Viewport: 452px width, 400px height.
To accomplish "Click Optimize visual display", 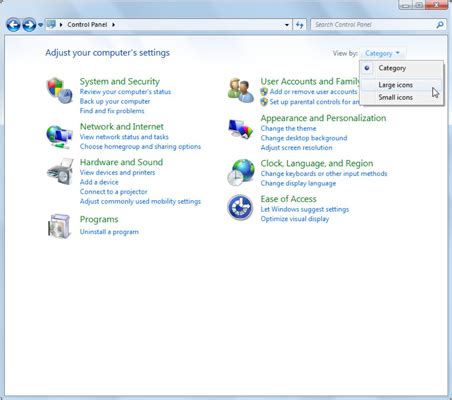I will (x=295, y=219).
